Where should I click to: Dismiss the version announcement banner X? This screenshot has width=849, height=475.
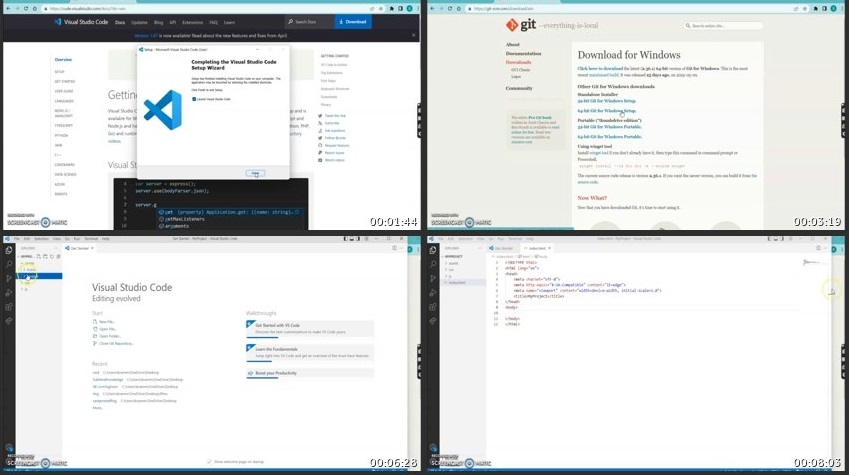tap(414, 35)
